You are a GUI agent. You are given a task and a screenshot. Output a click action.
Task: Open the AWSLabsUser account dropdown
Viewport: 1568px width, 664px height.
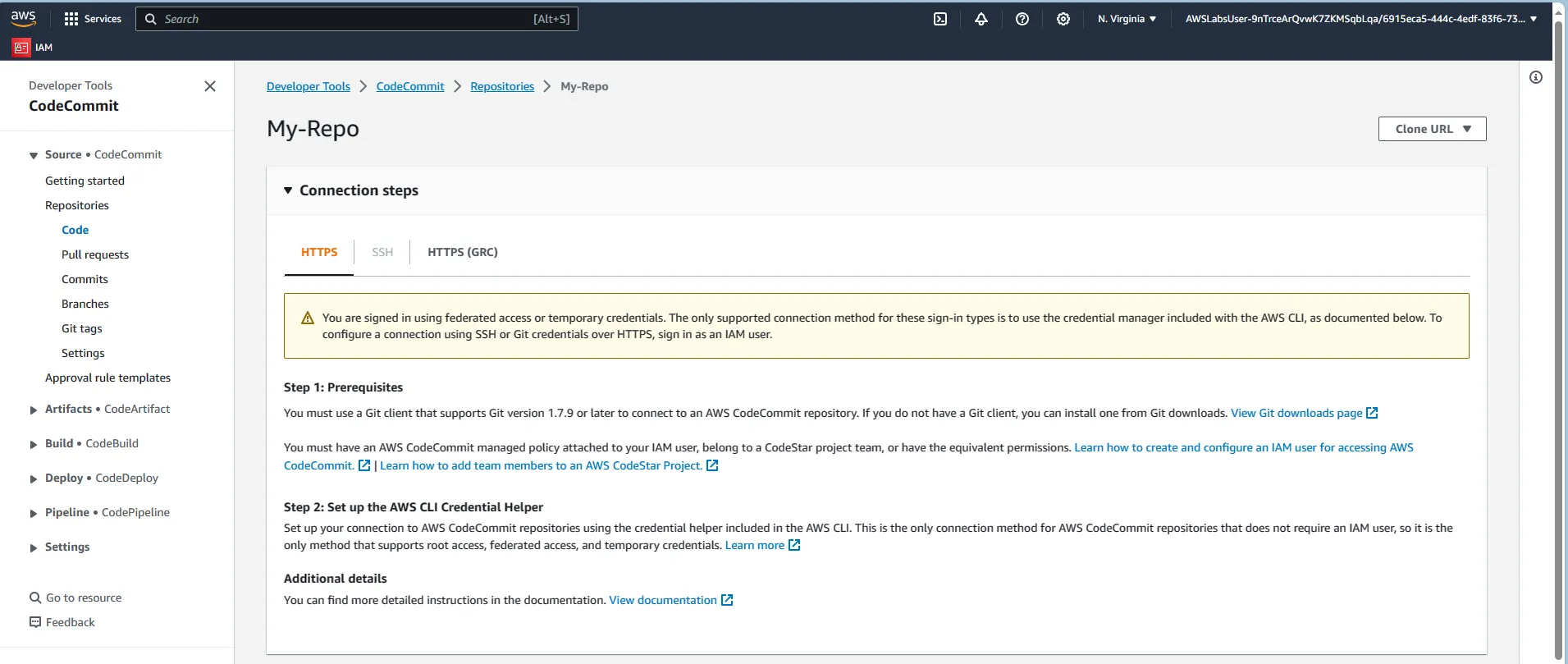pyautogui.click(x=1361, y=19)
